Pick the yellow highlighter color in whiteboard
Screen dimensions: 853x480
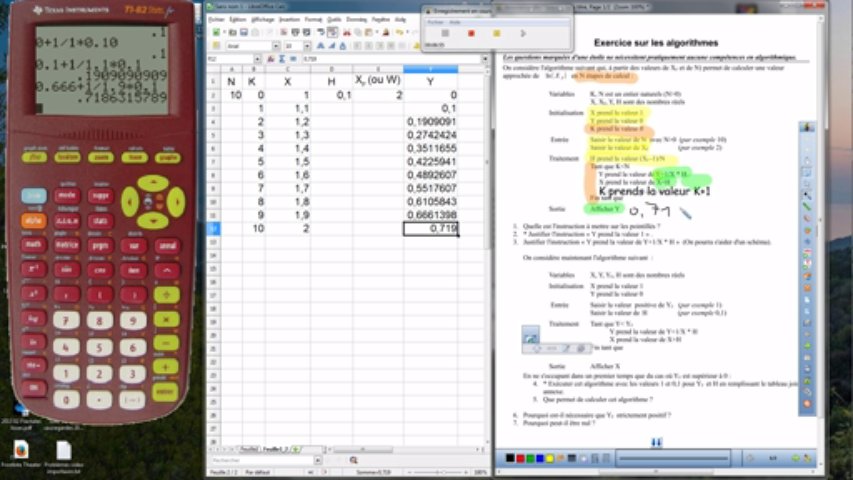tap(550, 458)
